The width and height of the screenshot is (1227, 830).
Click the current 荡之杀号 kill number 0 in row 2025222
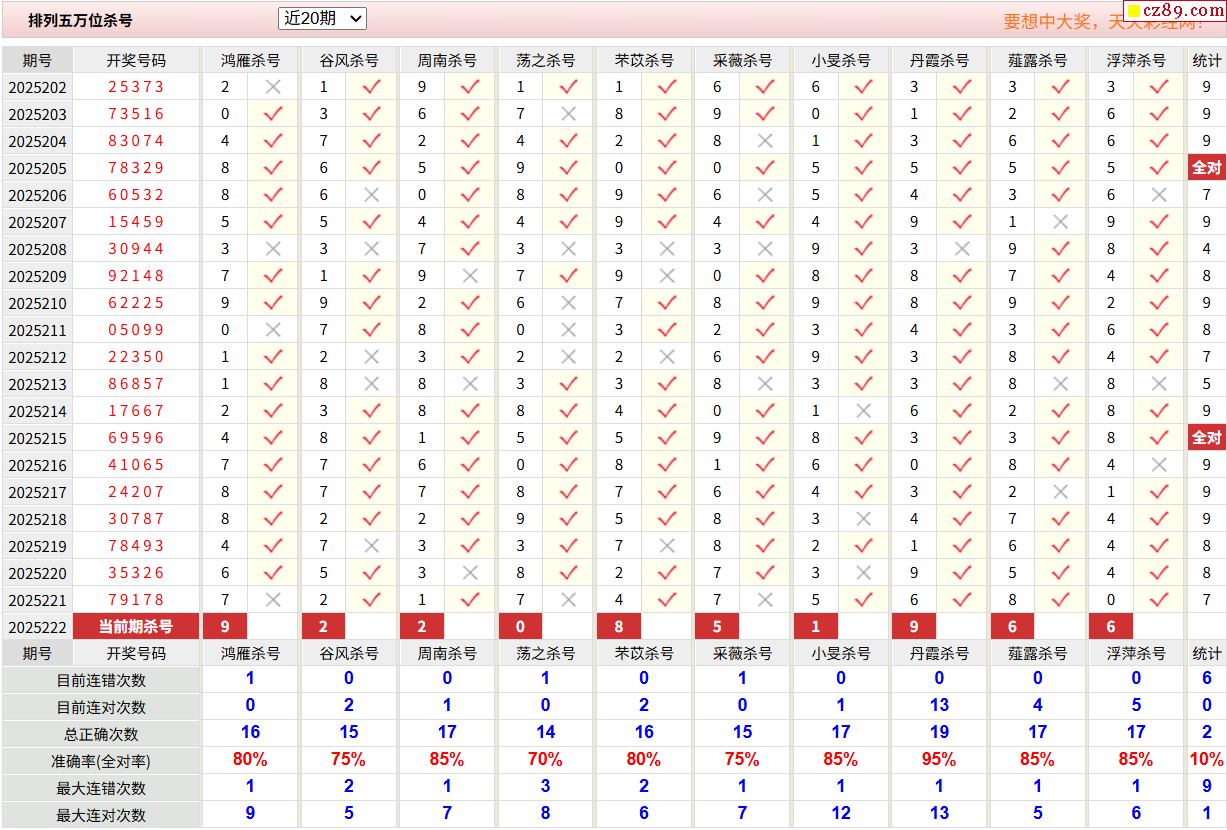(x=520, y=627)
